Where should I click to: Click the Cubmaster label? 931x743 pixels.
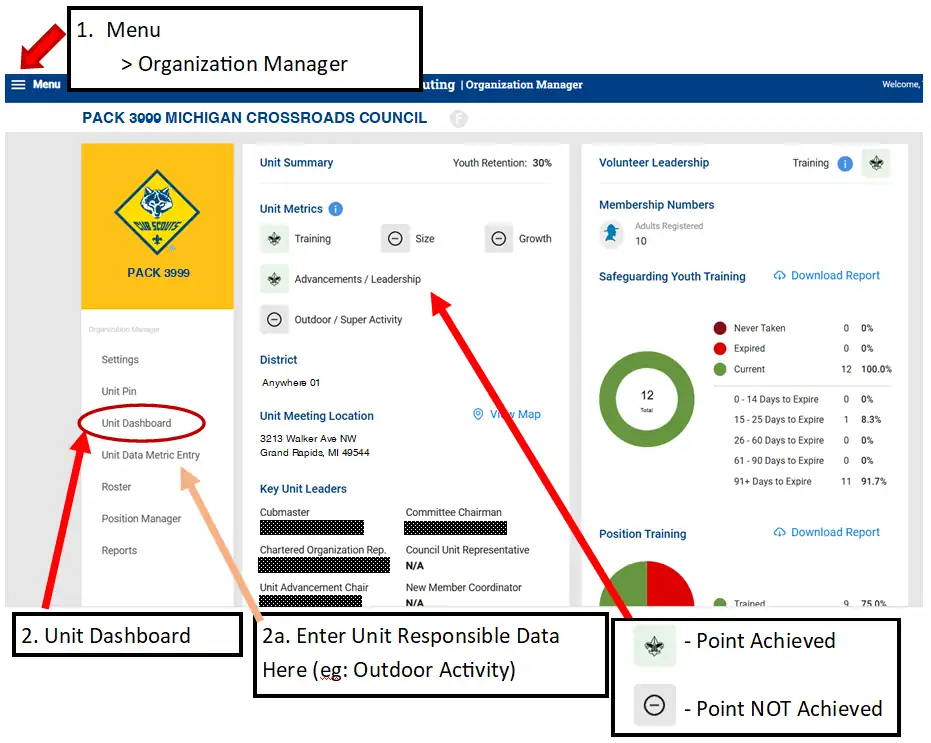tap(284, 512)
